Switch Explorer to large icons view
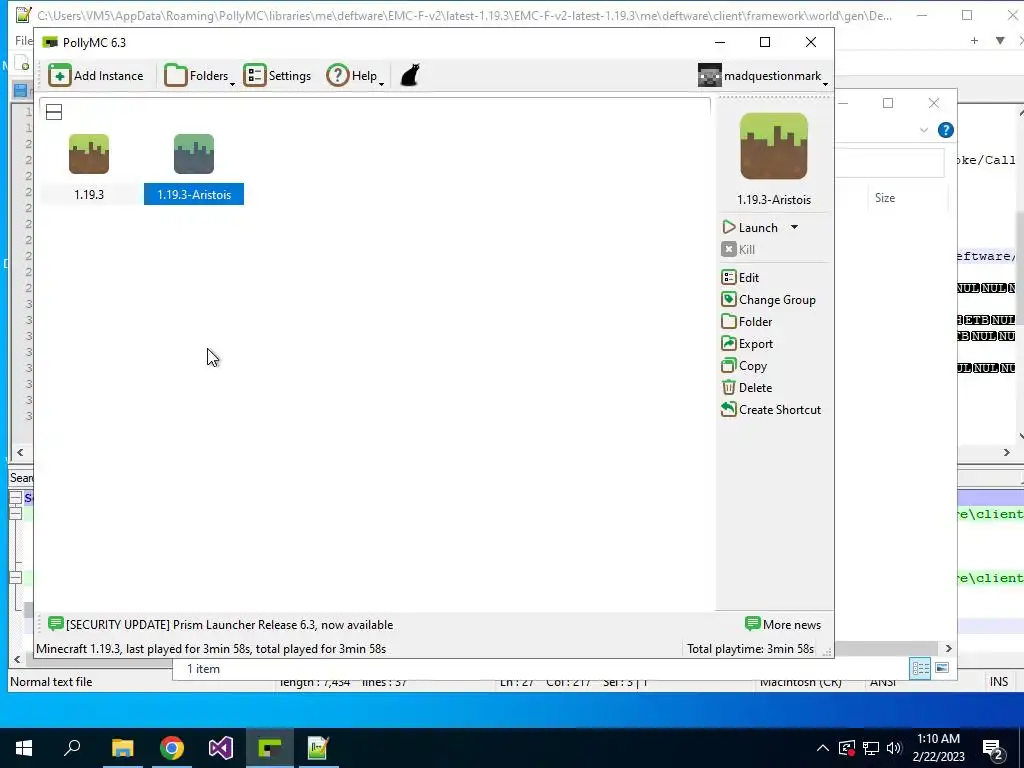 point(942,668)
